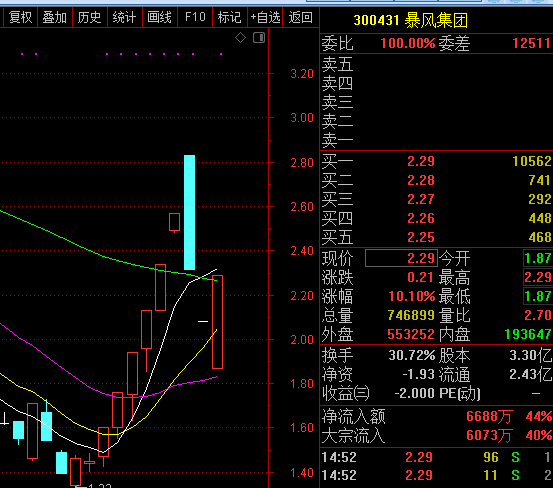Select 买二 bid price 2.28
This screenshot has width=553, height=488.
point(421,181)
